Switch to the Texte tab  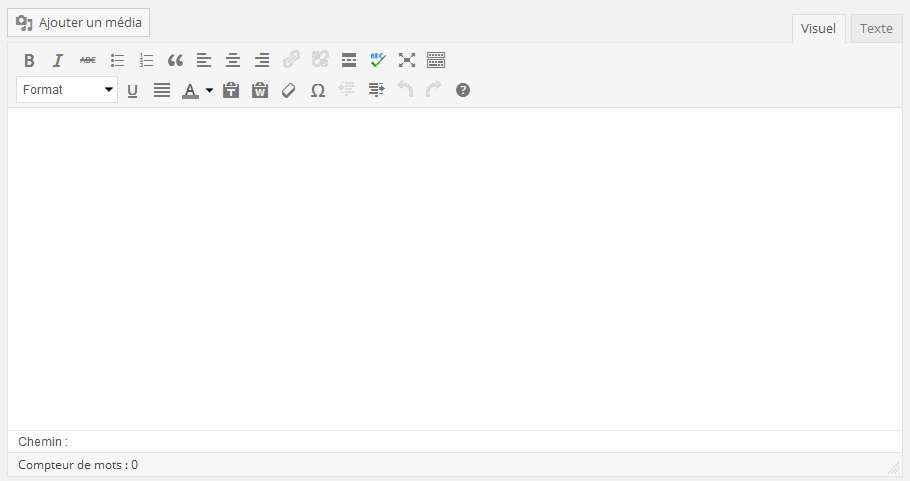point(876,29)
